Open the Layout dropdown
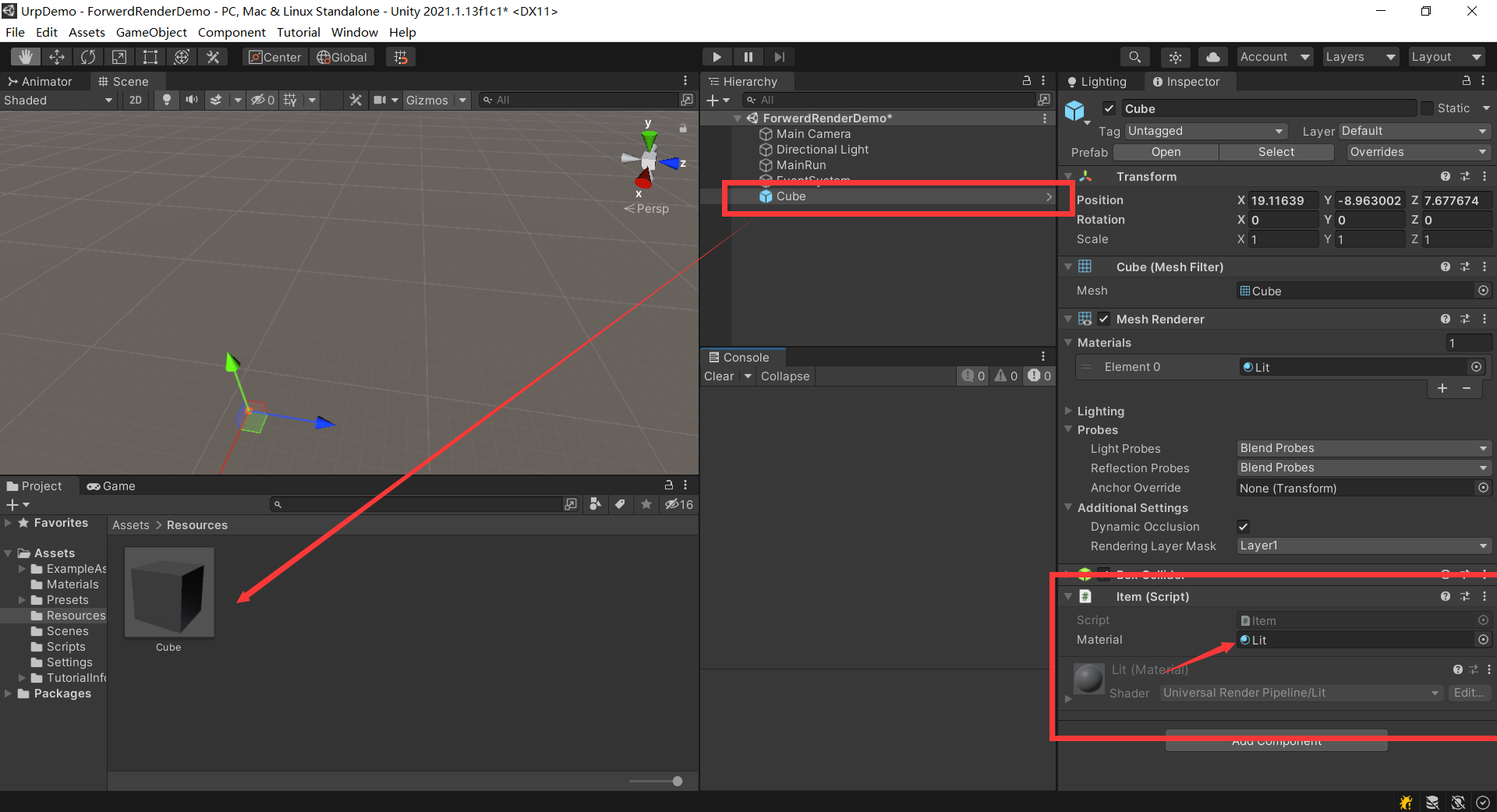This screenshot has width=1497, height=812. click(x=1446, y=56)
